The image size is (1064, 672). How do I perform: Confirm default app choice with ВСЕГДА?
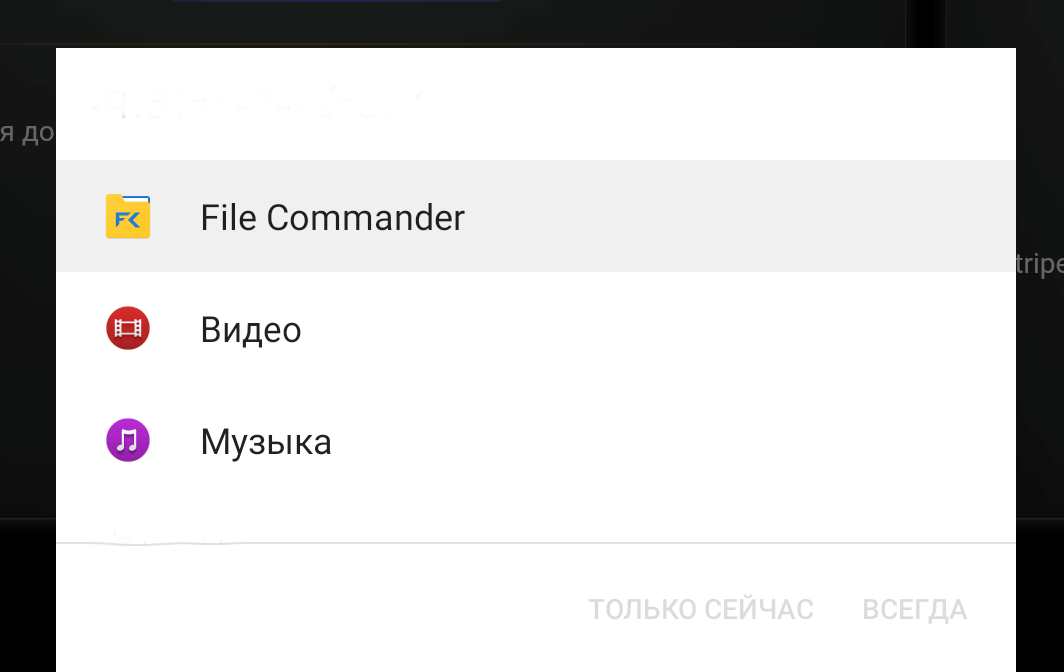(x=913, y=609)
